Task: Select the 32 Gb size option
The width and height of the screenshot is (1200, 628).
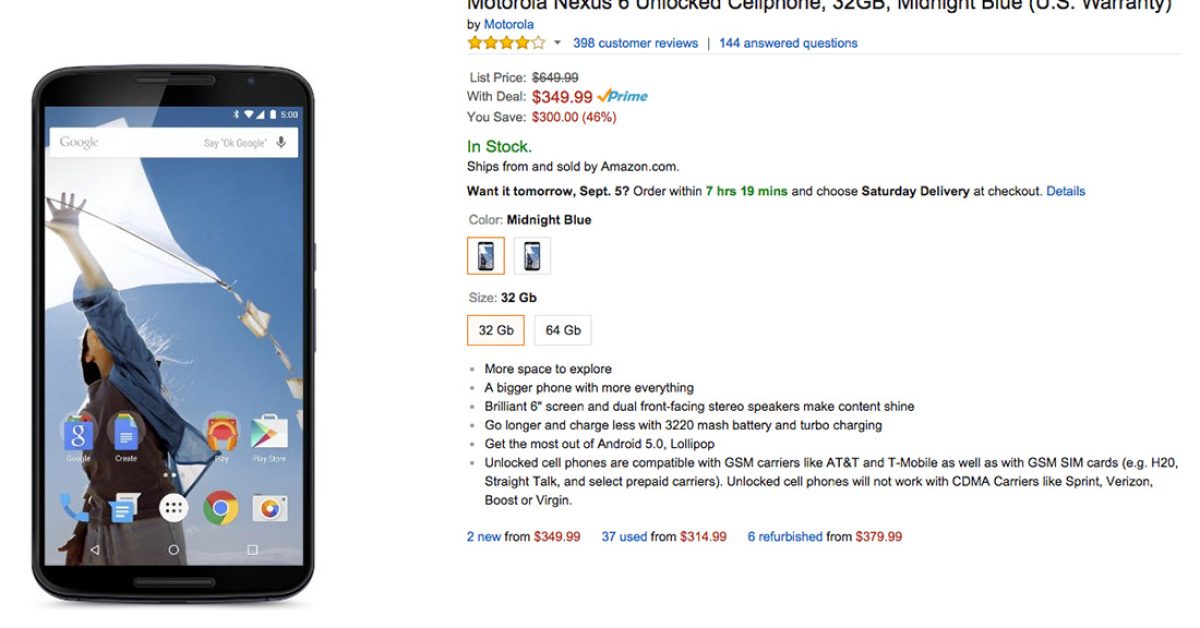Action: 496,330
